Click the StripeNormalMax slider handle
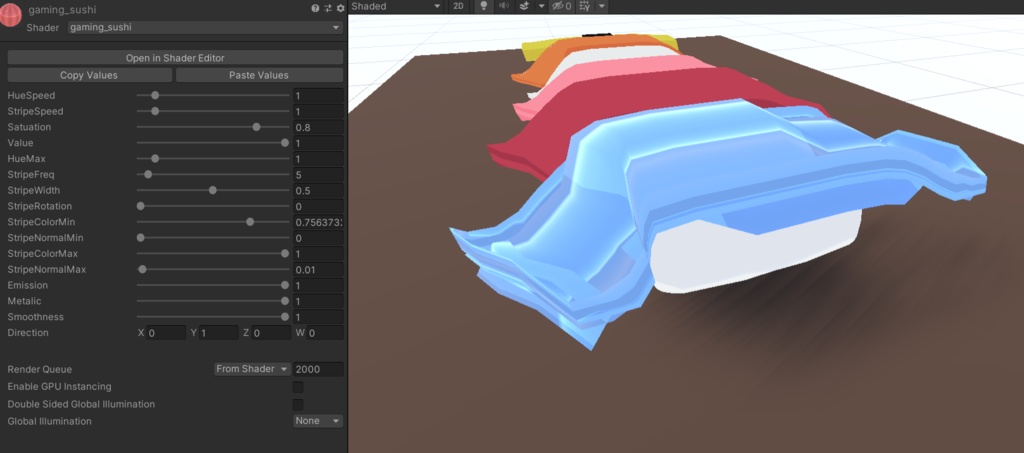The image size is (1024, 453). click(x=142, y=269)
